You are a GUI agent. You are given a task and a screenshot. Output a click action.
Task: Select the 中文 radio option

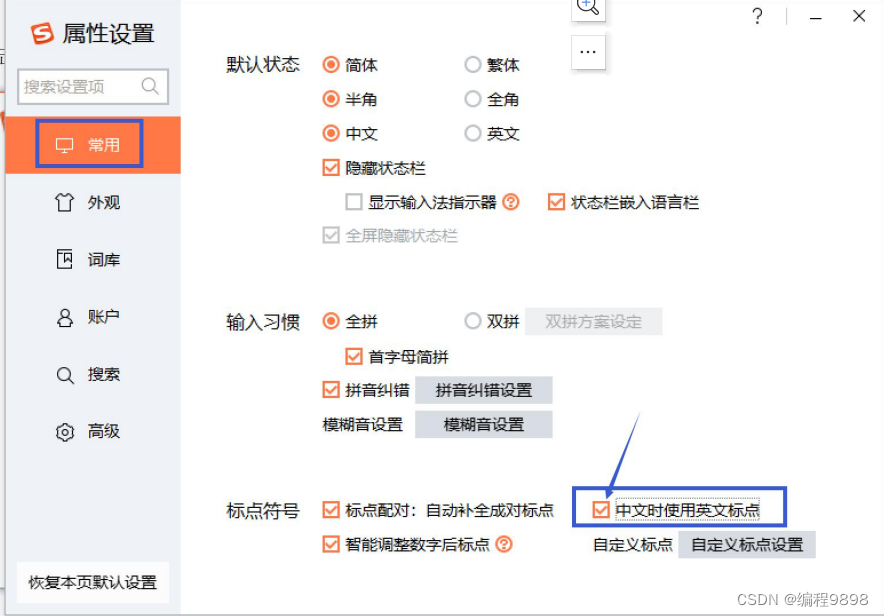pos(331,134)
